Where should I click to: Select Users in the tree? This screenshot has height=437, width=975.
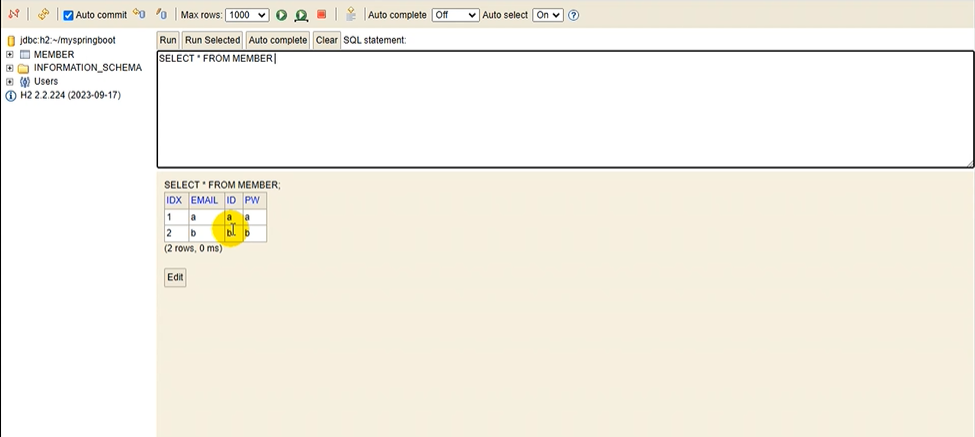[x=46, y=81]
